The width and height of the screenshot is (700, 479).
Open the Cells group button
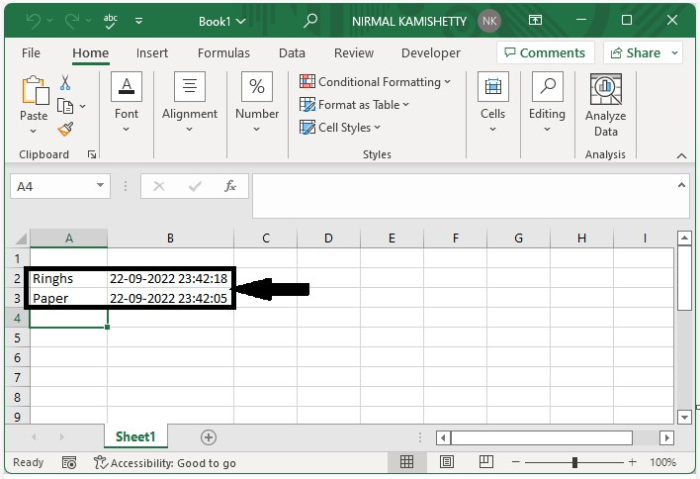(x=493, y=102)
